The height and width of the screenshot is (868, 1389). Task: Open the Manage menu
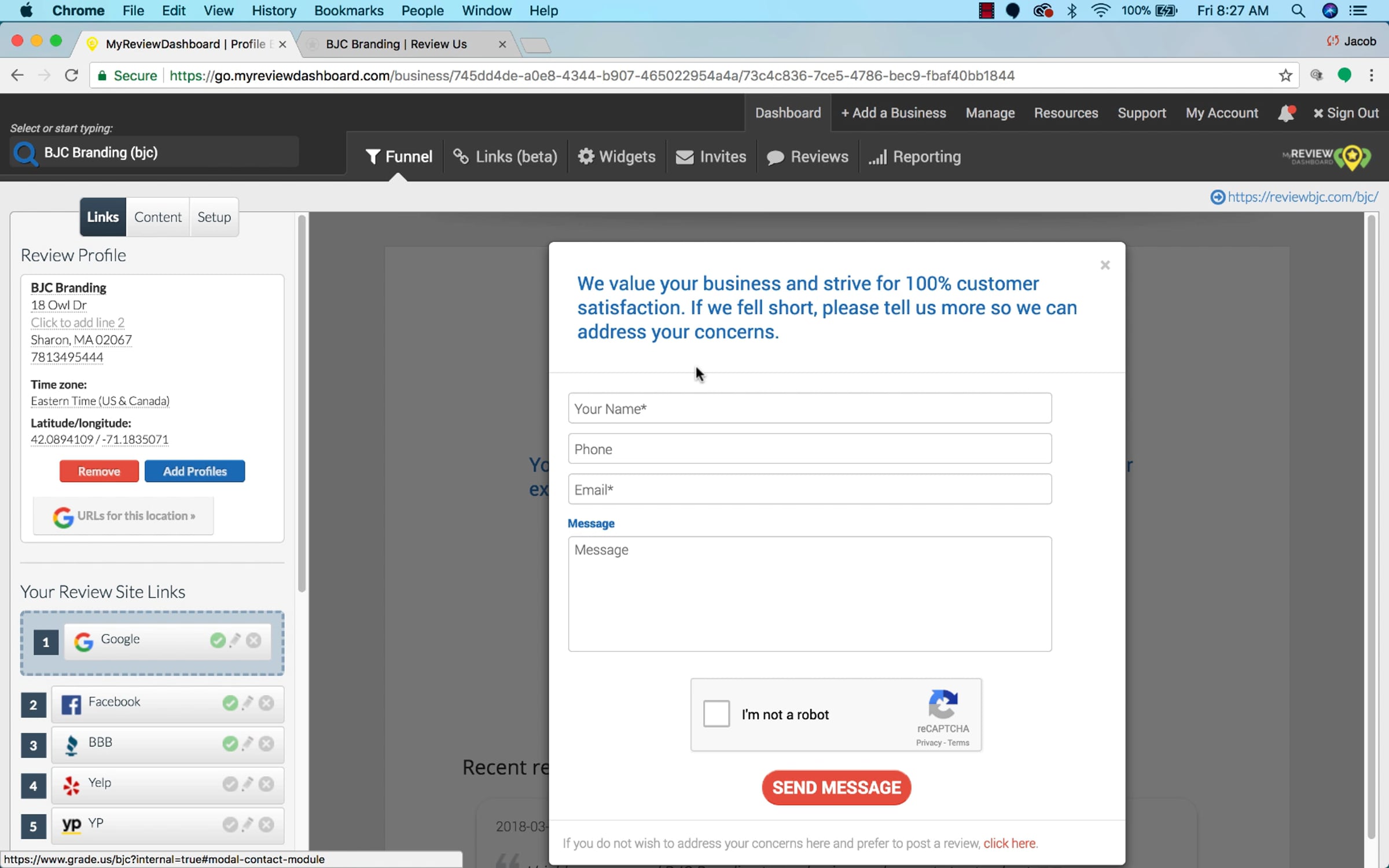pos(990,113)
